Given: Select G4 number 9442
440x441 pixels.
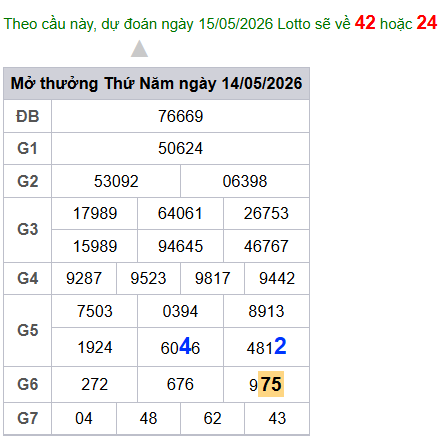Looking at the screenshot, I should 277,278.
